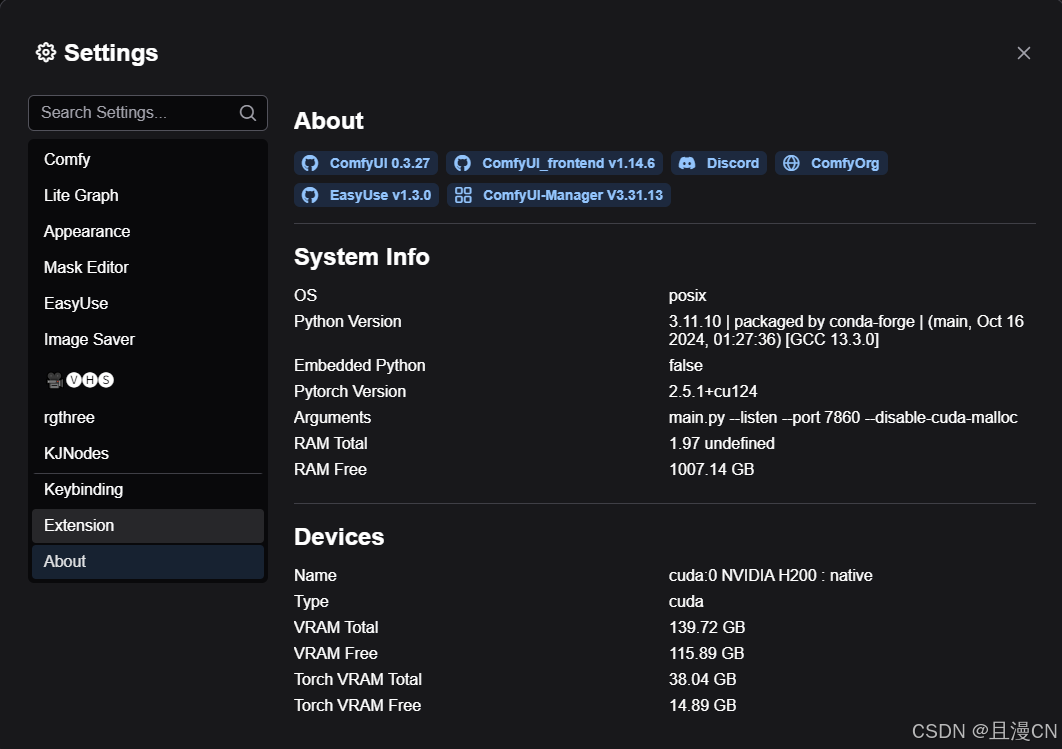The image size is (1062, 749).
Task: Open the EasyUse v1.3.0 badge
Action: pyautogui.click(x=366, y=195)
